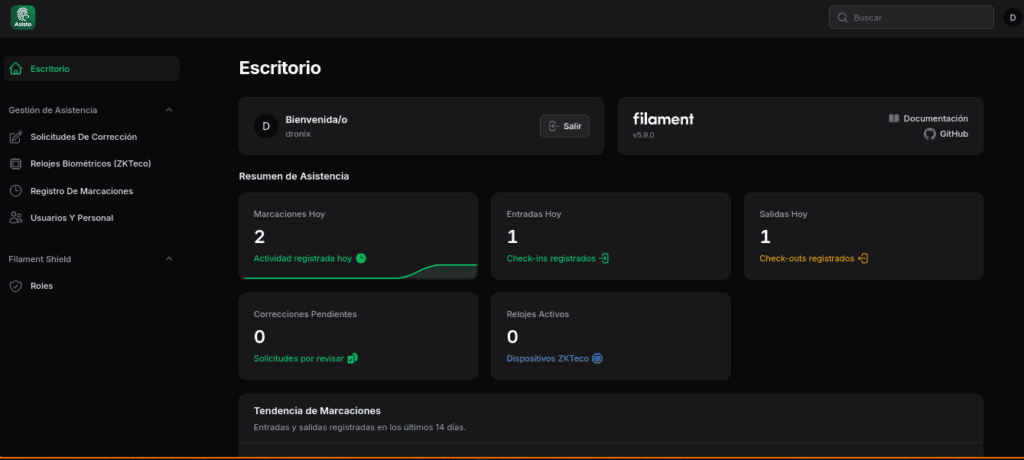This screenshot has width=1024, height=460.
Task: Click the Marcaciones Hoy sparkline chart
Action: (x=358, y=271)
